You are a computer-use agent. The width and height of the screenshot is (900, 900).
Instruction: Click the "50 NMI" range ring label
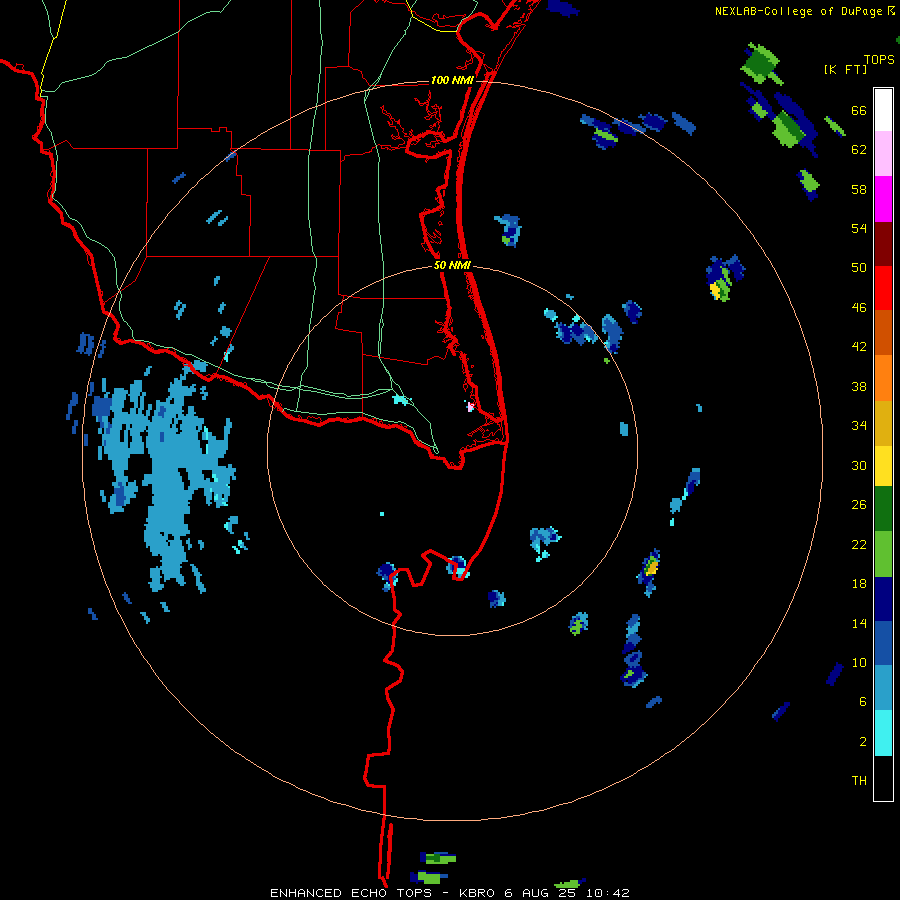tap(452, 265)
